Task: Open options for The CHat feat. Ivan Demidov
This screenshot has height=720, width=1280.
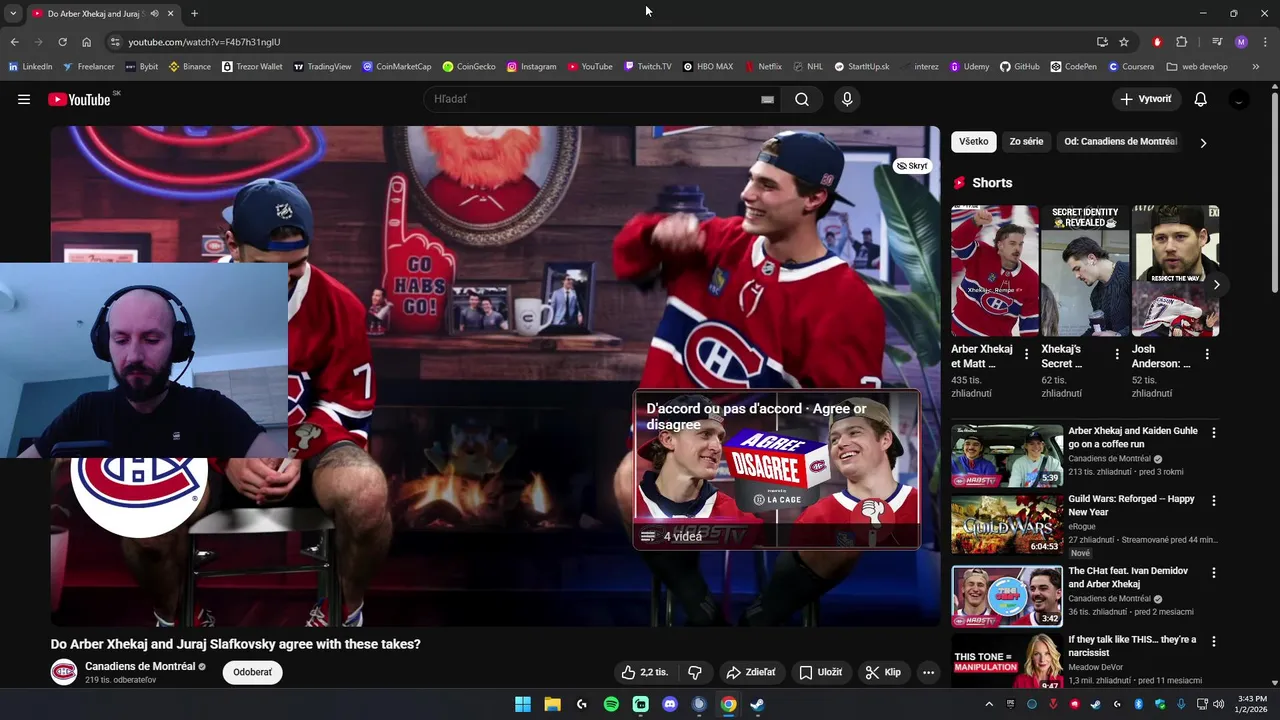Action: click(x=1214, y=573)
